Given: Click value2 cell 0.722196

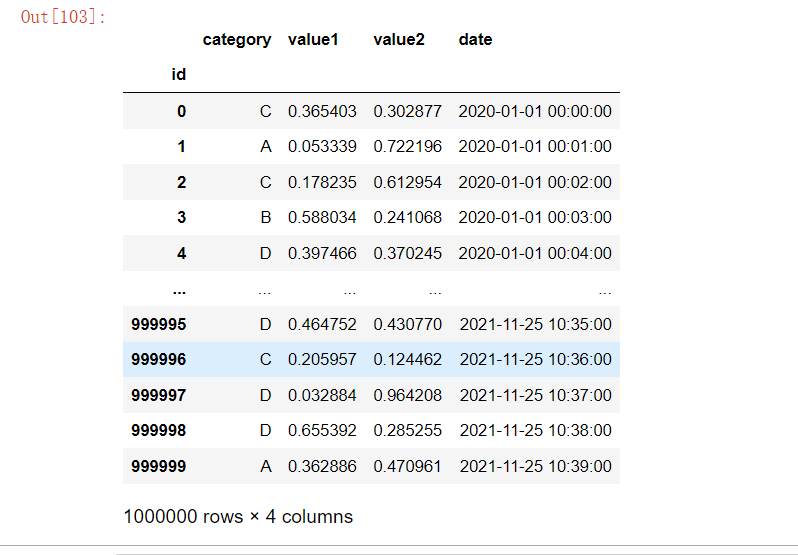Looking at the screenshot, I should click(x=408, y=147).
